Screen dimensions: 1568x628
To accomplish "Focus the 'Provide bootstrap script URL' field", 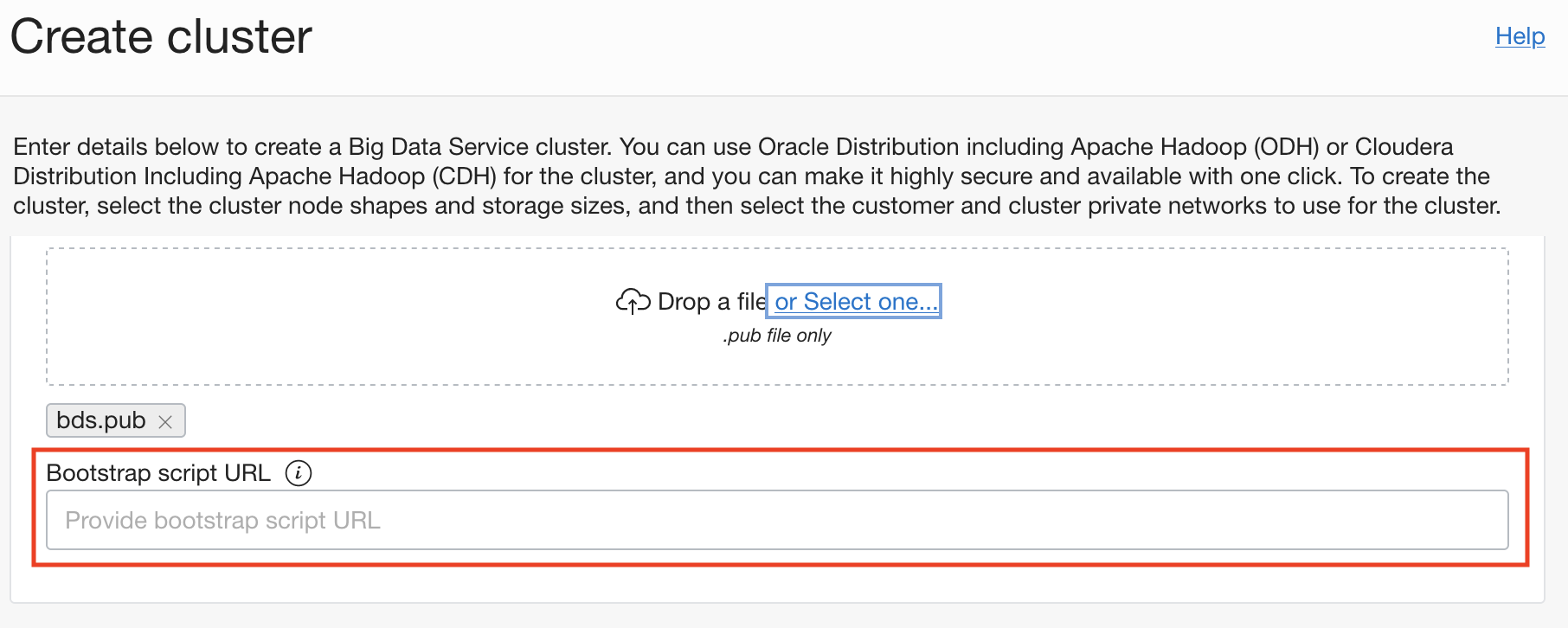I will click(779, 519).
